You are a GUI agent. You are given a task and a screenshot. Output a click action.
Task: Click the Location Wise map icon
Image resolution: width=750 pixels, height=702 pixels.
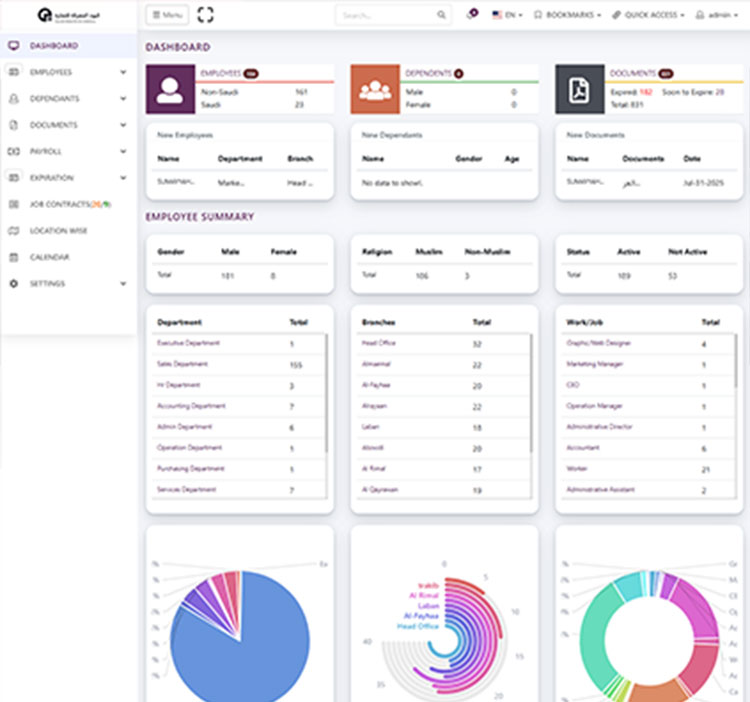pyautogui.click(x=14, y=231)
